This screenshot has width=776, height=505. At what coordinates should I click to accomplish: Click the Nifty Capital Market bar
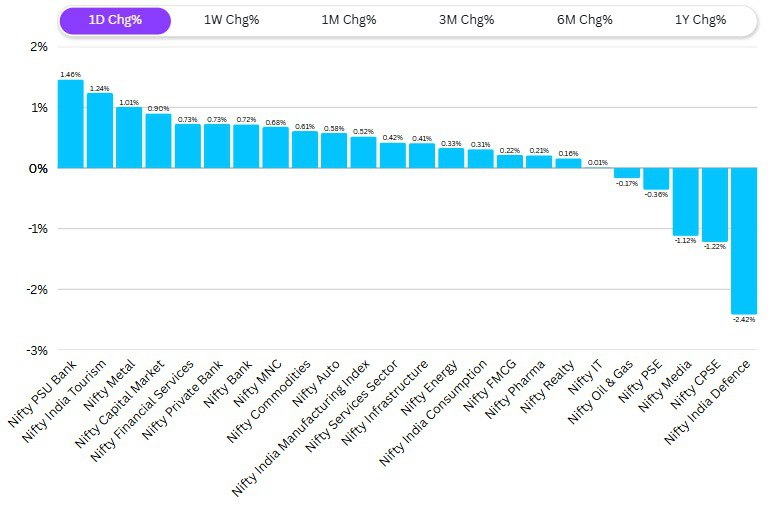(x=158, y=141)
